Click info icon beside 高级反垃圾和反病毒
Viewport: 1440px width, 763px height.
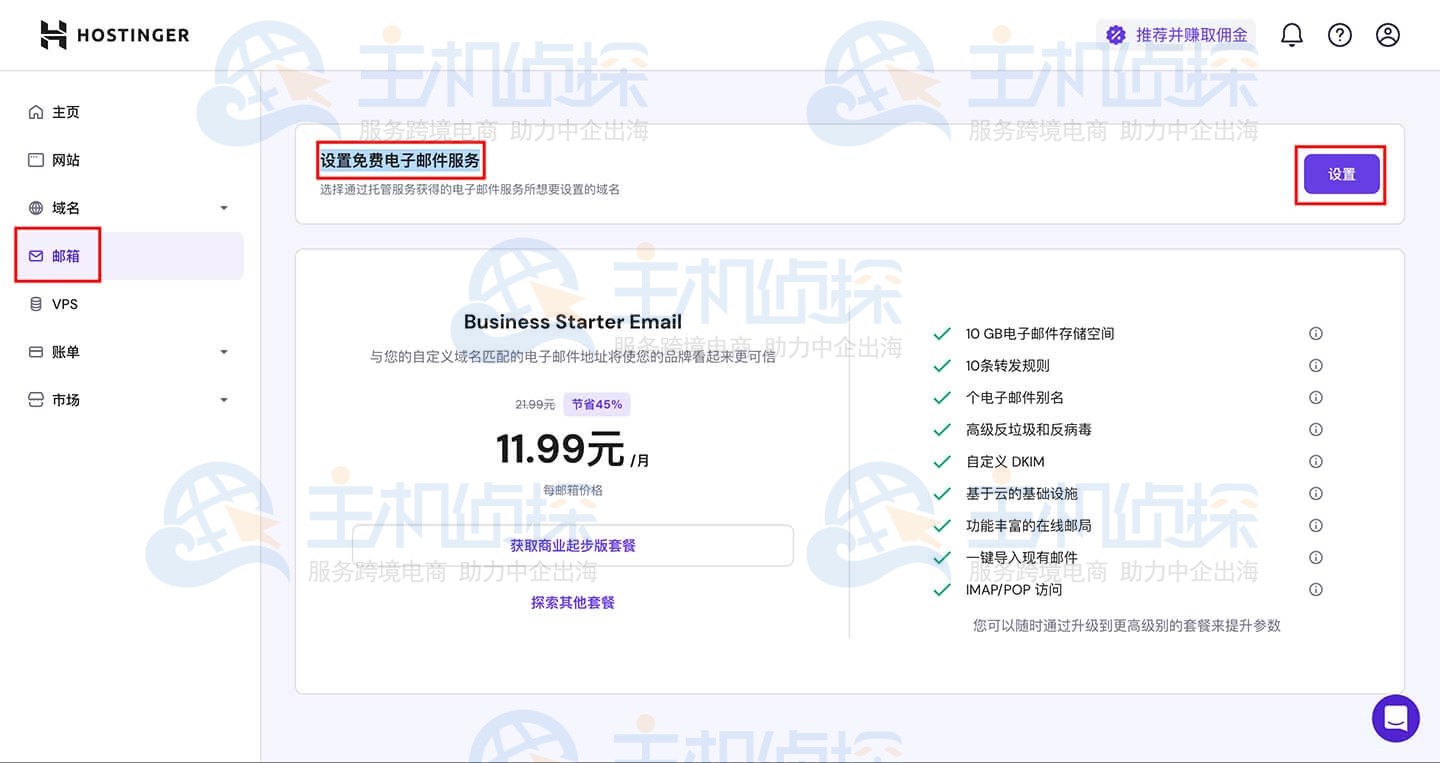click(1316, 430)
